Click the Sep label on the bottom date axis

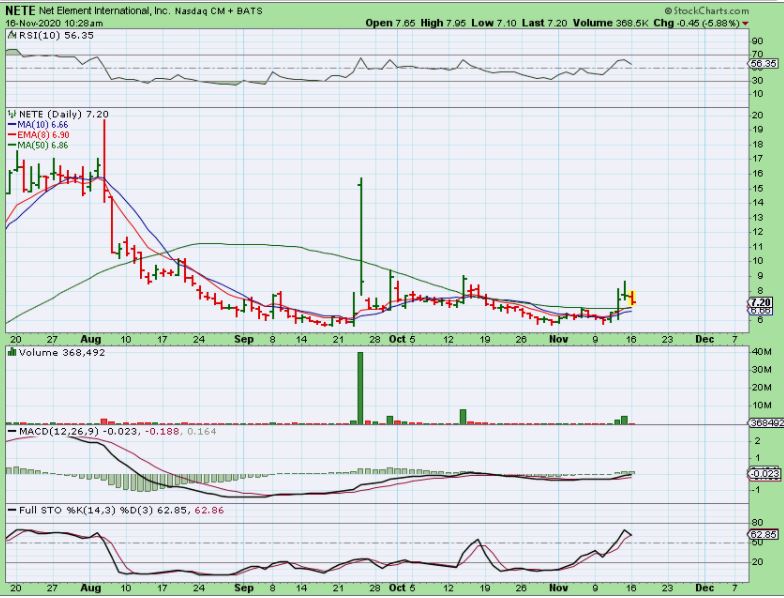tap(244, 588)
